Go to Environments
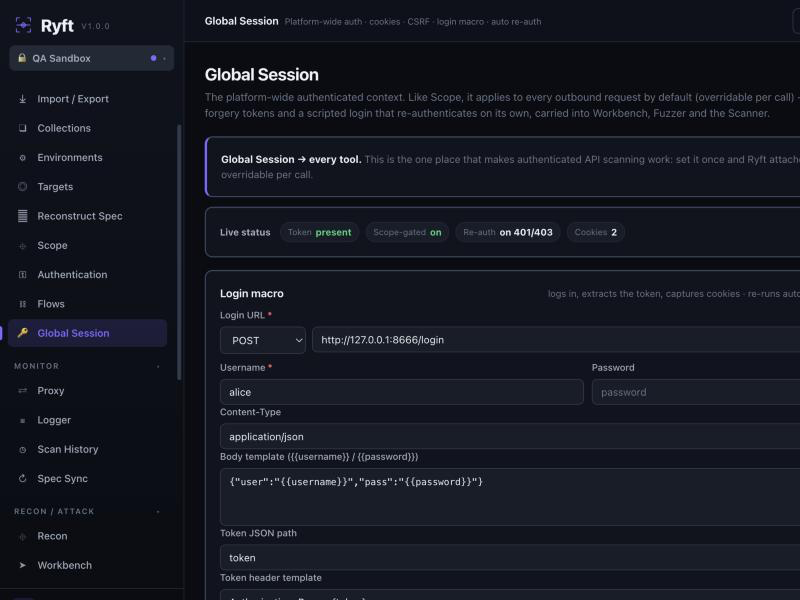 87,158
